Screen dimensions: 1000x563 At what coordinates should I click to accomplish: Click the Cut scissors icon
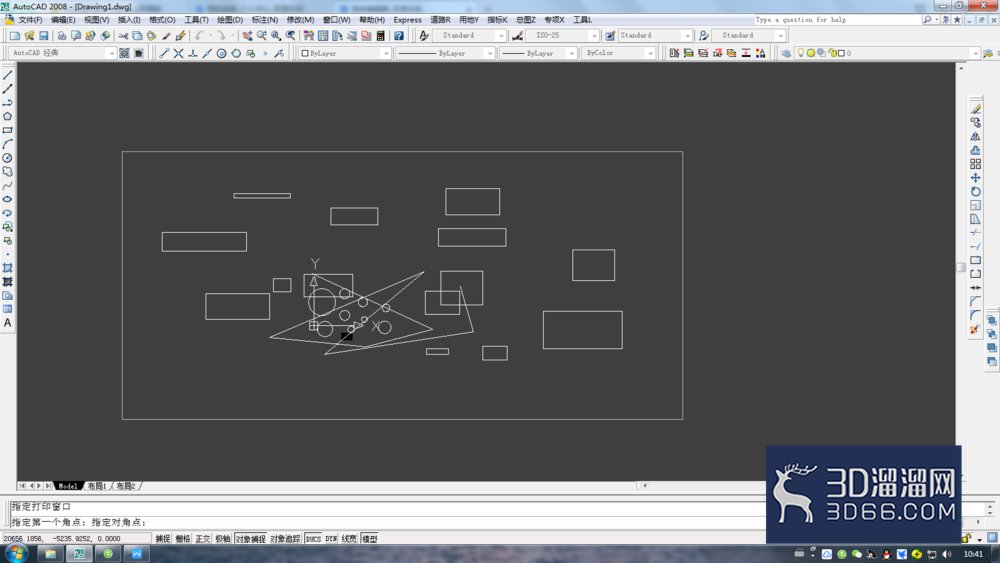(x=123, y=36)
